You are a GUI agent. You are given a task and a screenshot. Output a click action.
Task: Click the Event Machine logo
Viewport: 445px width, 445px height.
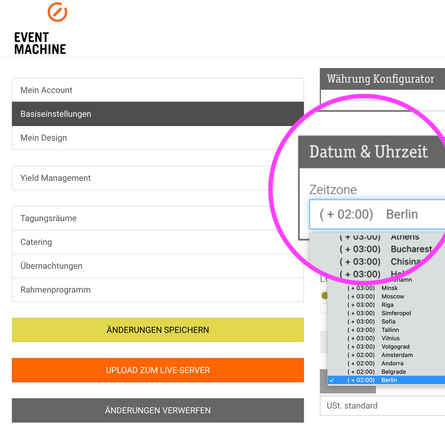40,29
